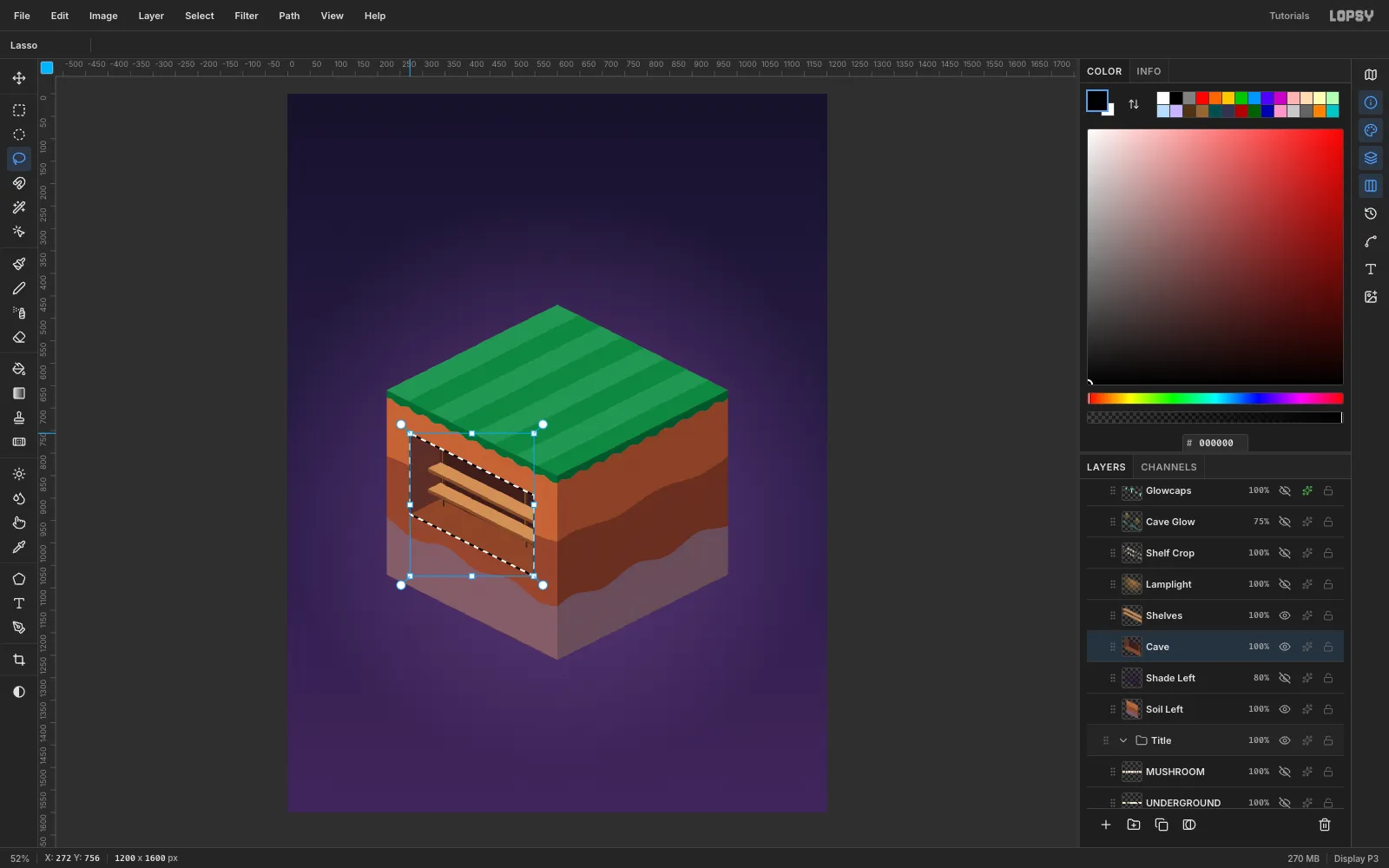Select the Clone Stamp tool

click(x=19, y=418)
